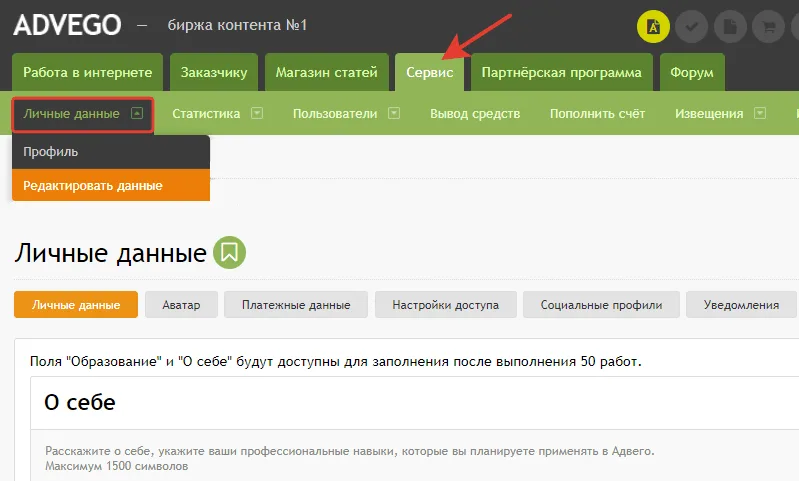Select the Сервис tab
This screenshot has height=481, width=799.
tap(430, 72)
